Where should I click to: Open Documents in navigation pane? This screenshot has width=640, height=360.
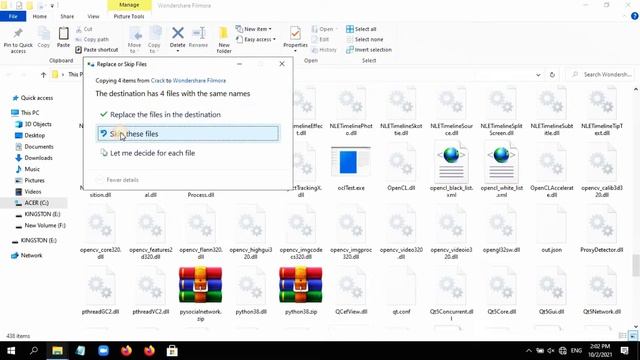[34, 147]
